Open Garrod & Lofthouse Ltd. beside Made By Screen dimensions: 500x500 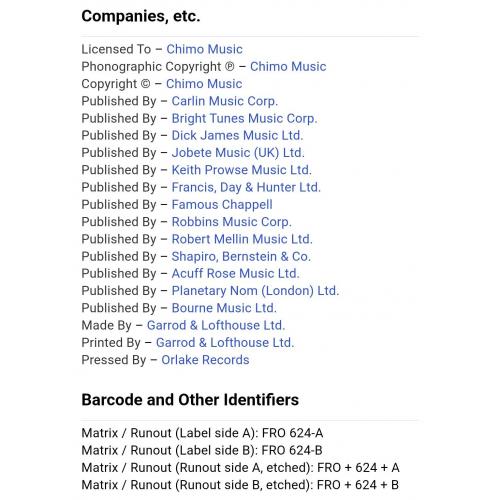click(216, 326)
